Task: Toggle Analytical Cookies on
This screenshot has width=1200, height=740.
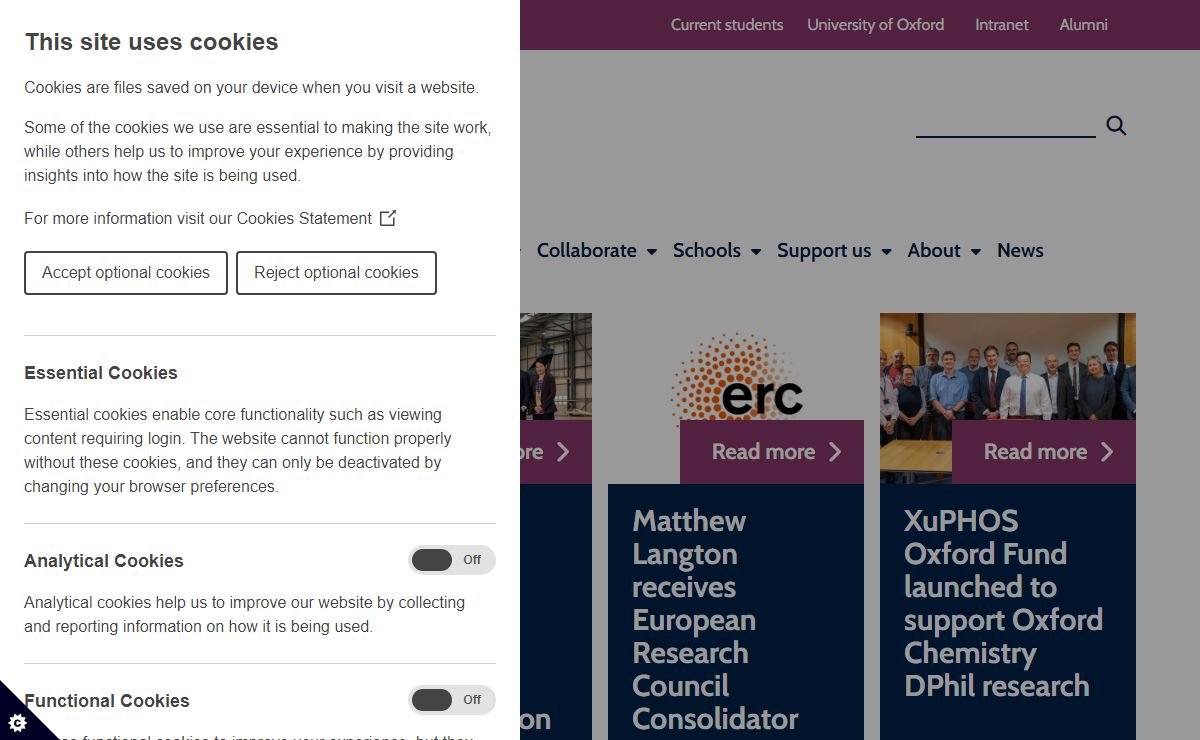Action: pos(451,560)
